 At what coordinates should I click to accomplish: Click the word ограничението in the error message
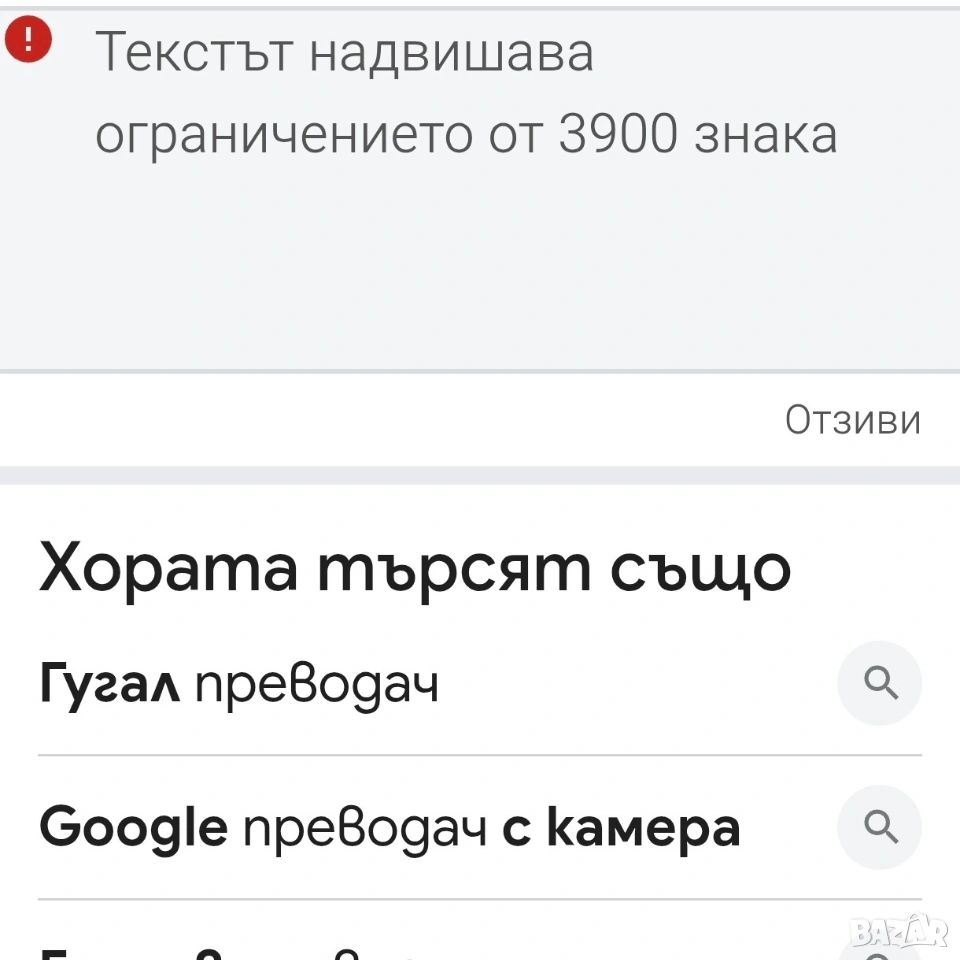coord(285,136)
